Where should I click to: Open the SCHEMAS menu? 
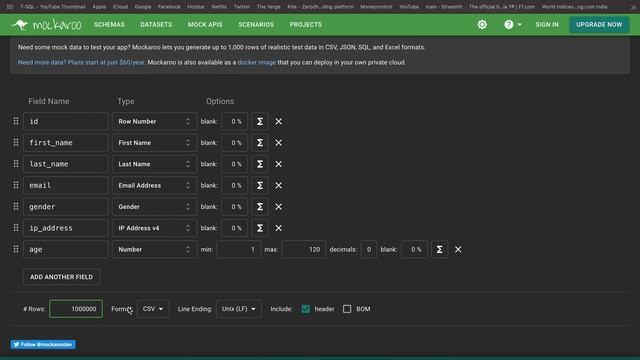[109, 24]
